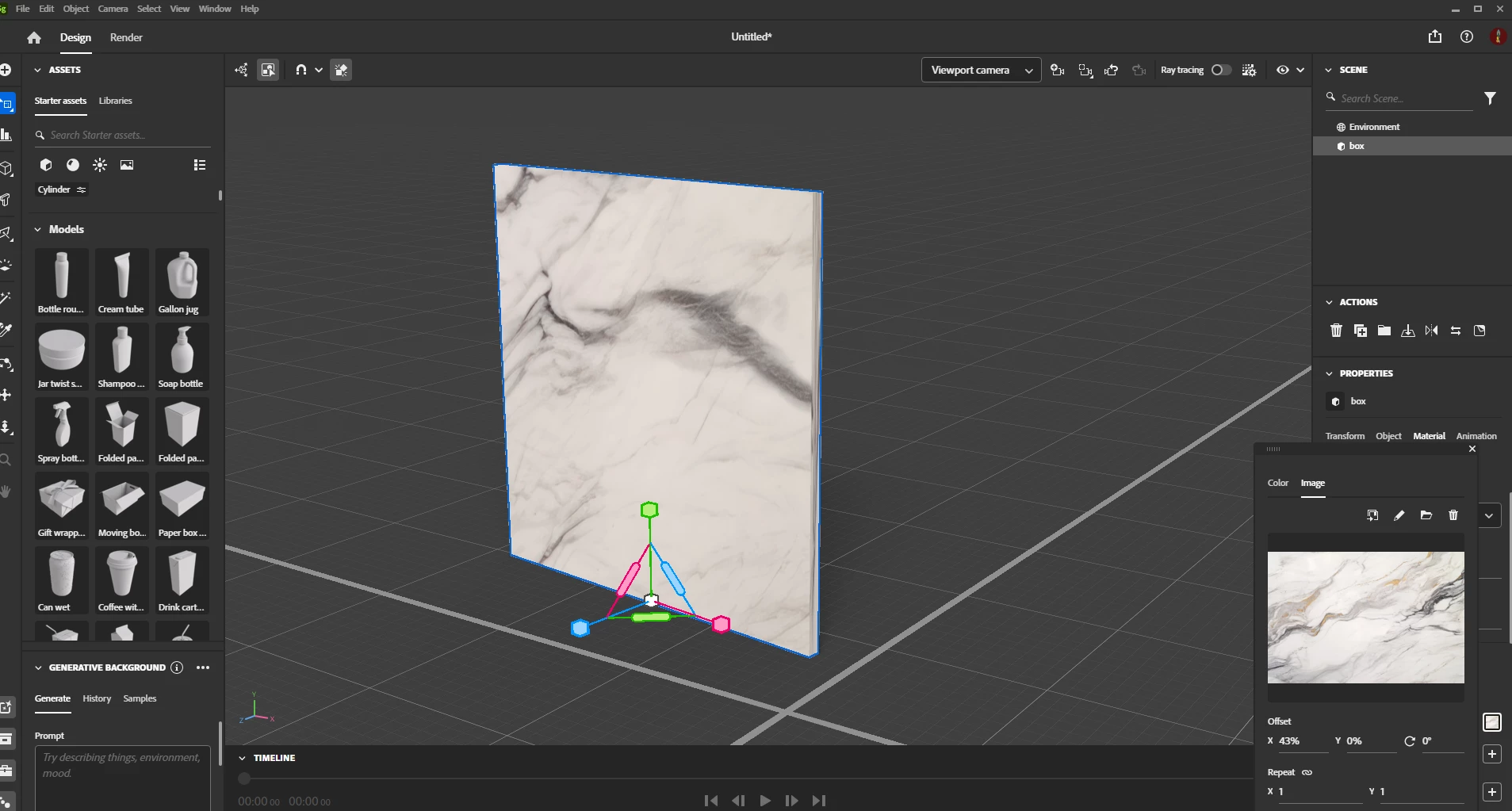Image resolution: width=1512 pixels, height=811 pixels.
Task: Play the timeline animation
Action: (x=765, y=801)
